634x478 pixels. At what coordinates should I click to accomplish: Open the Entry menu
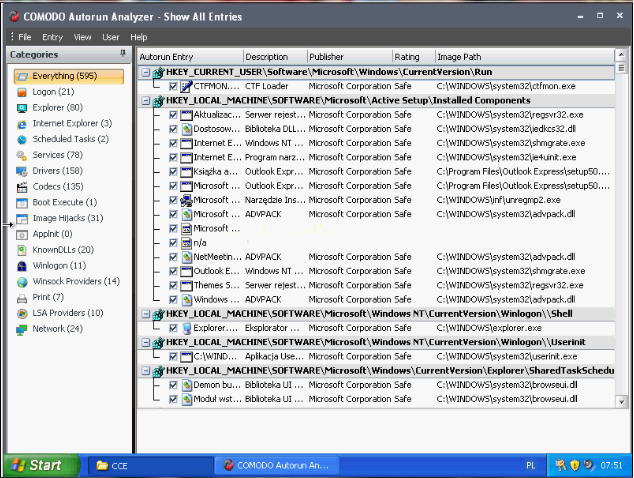point(53,37)
